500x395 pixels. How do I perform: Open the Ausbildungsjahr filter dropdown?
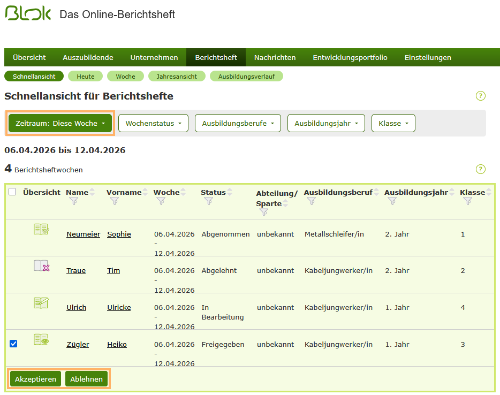[326, 123]
